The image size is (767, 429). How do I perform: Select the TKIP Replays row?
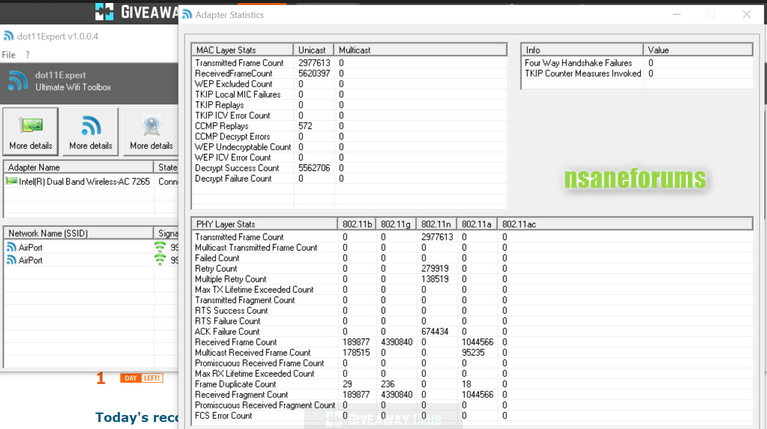click(349, 105)
